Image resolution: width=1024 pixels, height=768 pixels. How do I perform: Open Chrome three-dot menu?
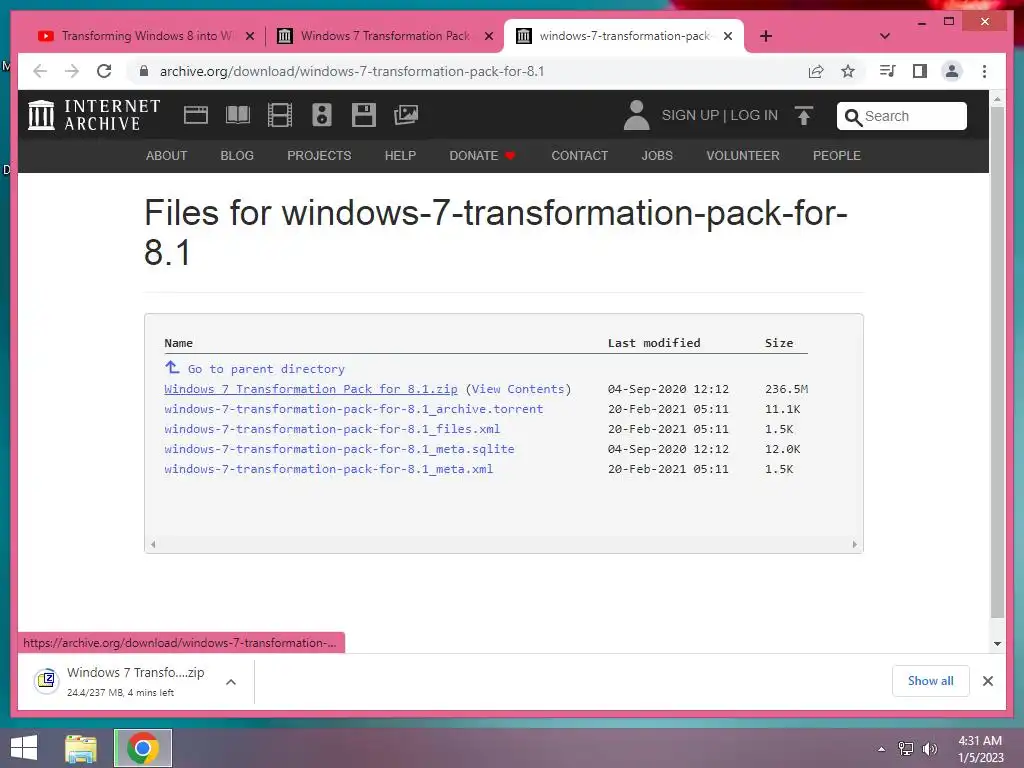click(x=984, y=71)
